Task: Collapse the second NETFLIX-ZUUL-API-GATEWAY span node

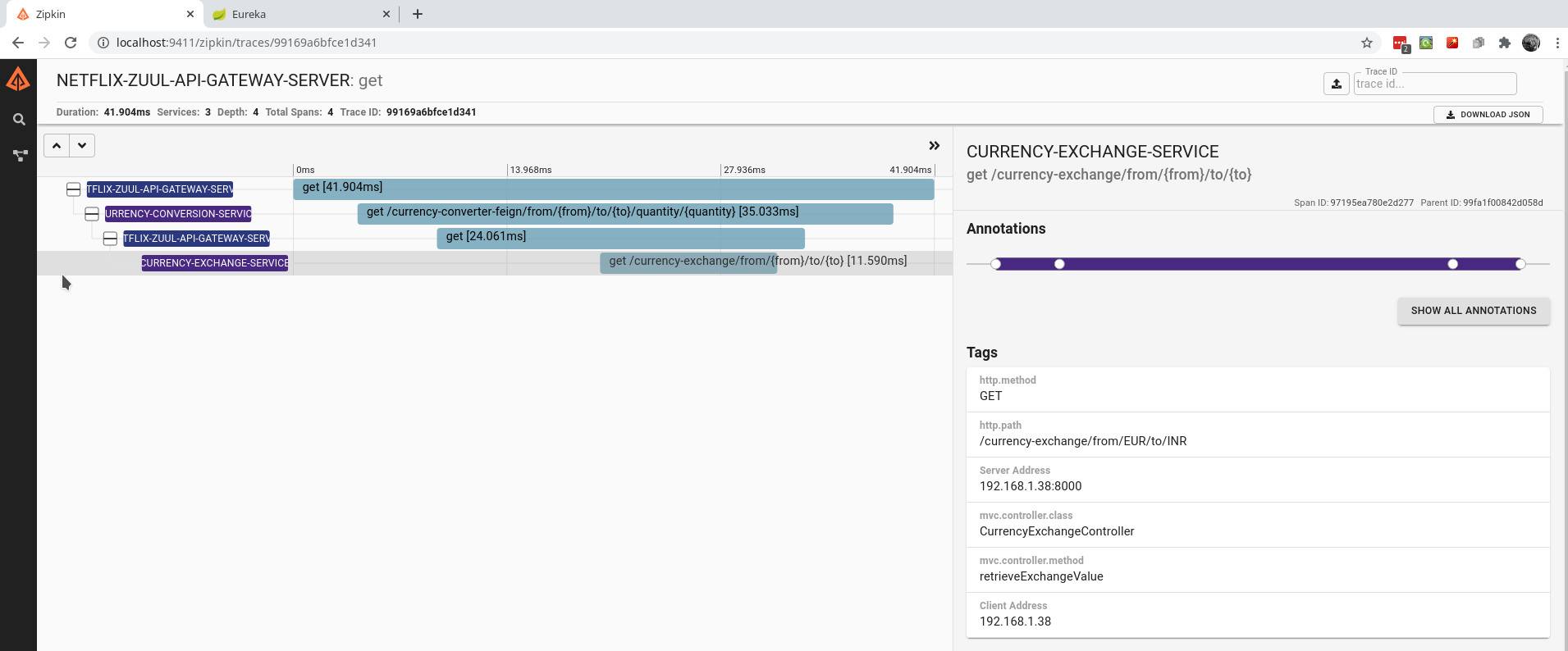Action: pyautogui.click(x=110, y=239)
